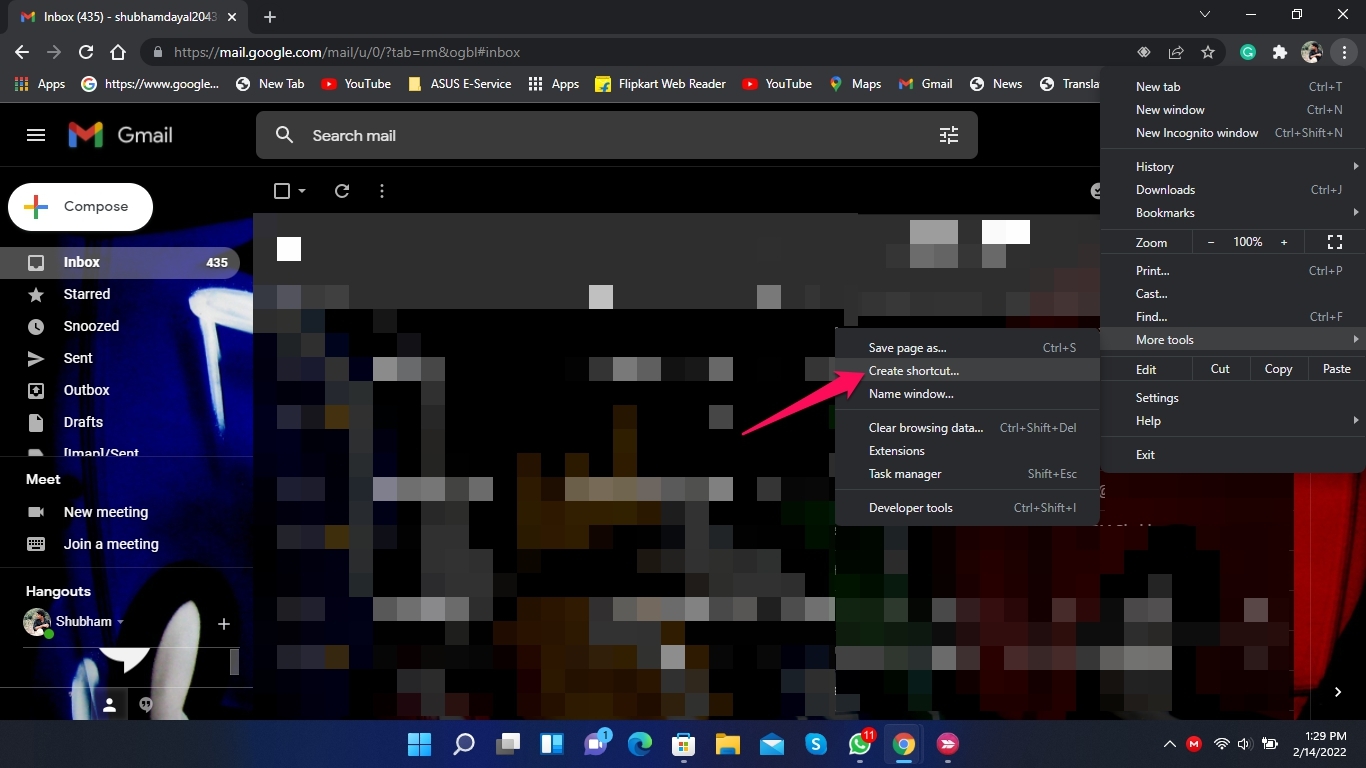Select Name window... entry
Screen dimensions: 1366x768
[x=967, y=393]
